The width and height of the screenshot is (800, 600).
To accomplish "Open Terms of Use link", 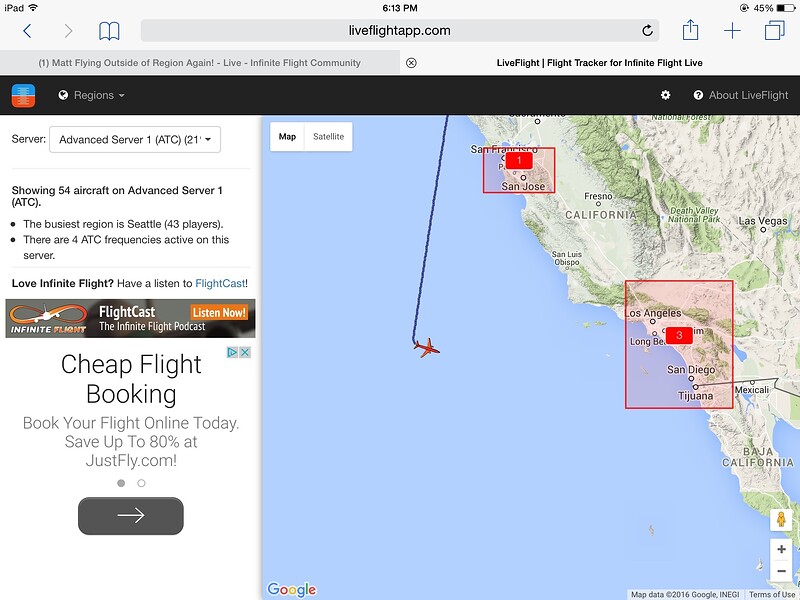I will pos(772,594).
